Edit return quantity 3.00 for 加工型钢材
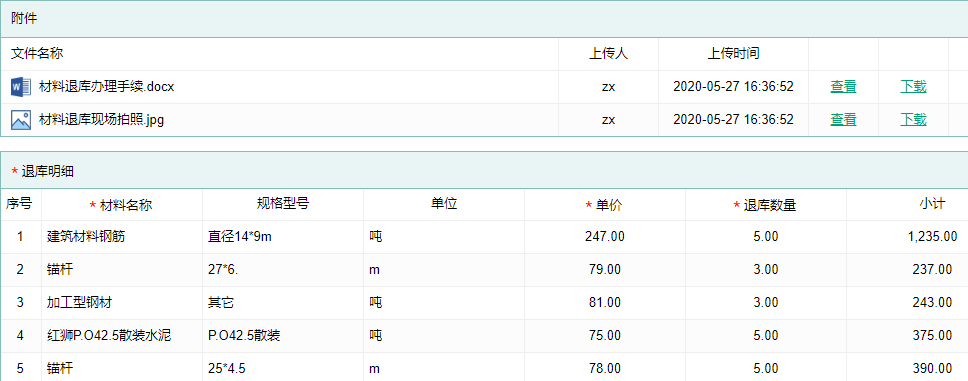The height and width of the screenshot is (381, 968). point(766,303)
